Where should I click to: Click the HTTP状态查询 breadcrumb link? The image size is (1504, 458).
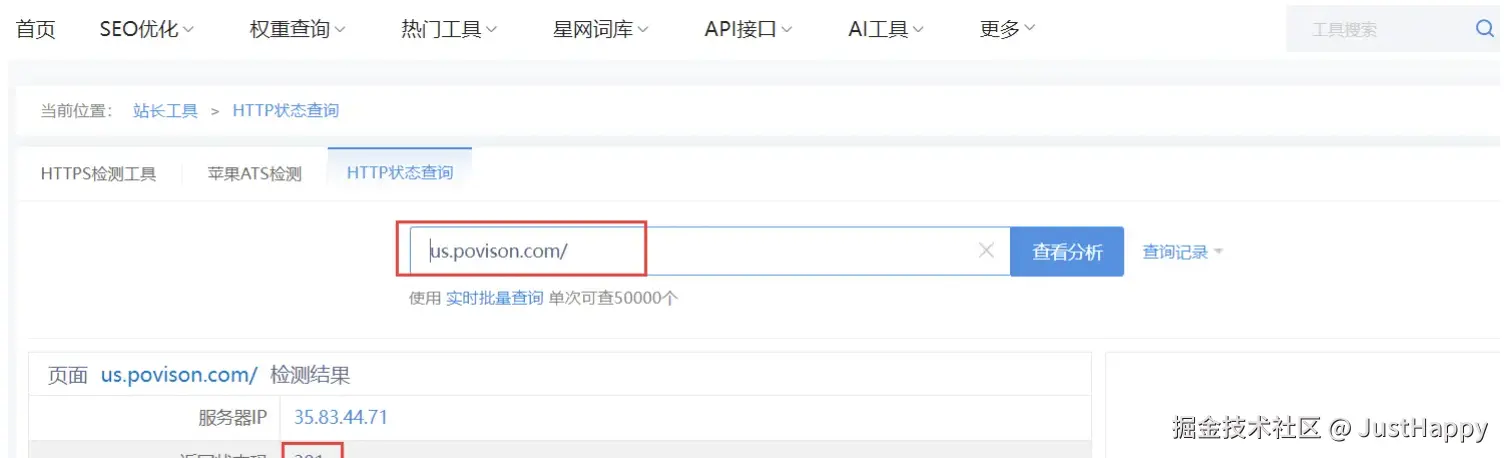click(286, 111)
